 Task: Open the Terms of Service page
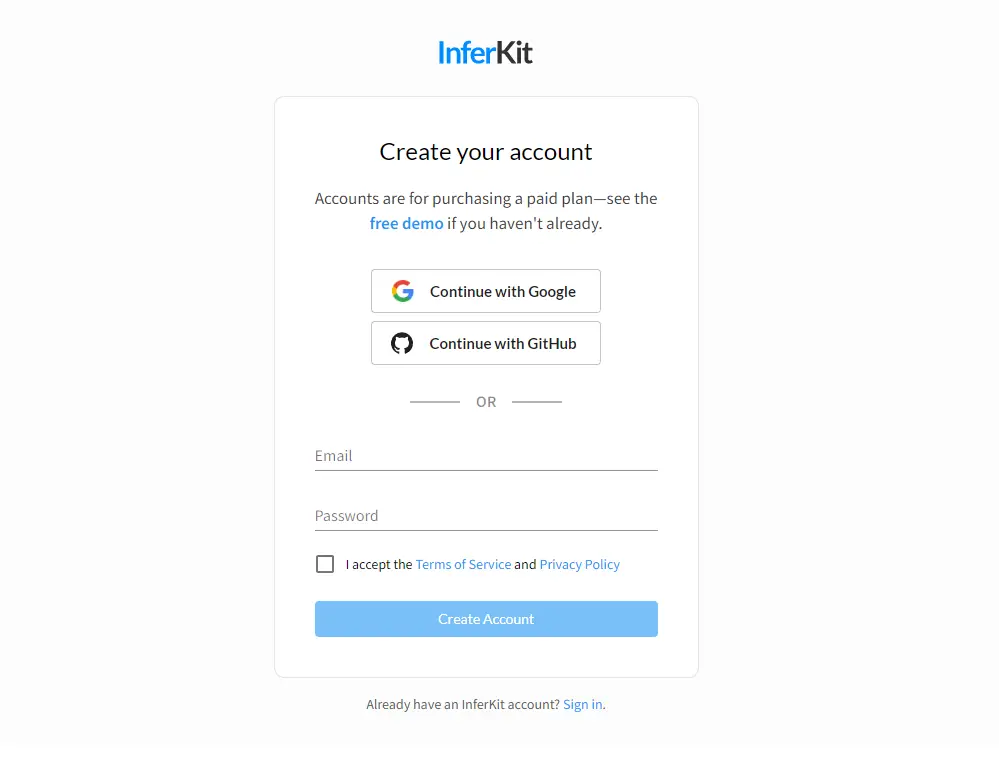[x=463, y=564]
